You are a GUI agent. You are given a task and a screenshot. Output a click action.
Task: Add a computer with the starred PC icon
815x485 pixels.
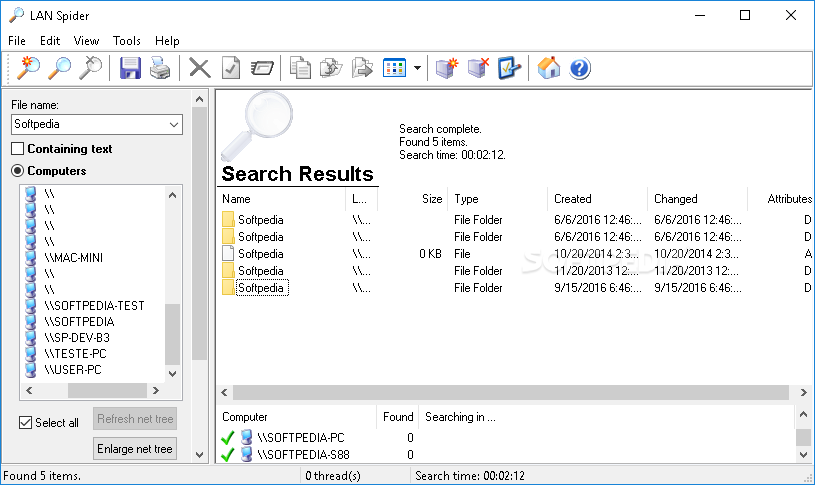coord(447,68)
